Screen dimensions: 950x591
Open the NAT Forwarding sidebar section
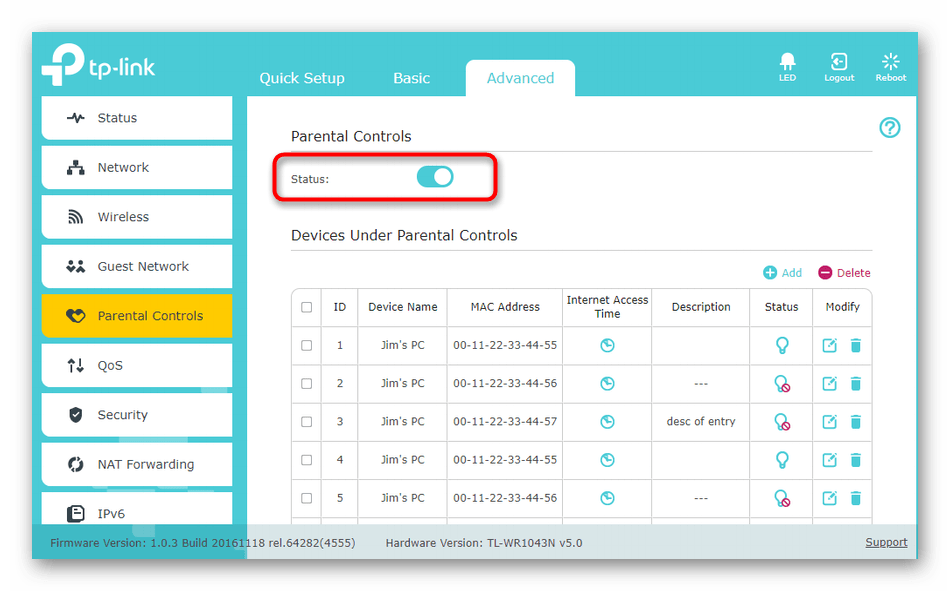tap(136, 464)
